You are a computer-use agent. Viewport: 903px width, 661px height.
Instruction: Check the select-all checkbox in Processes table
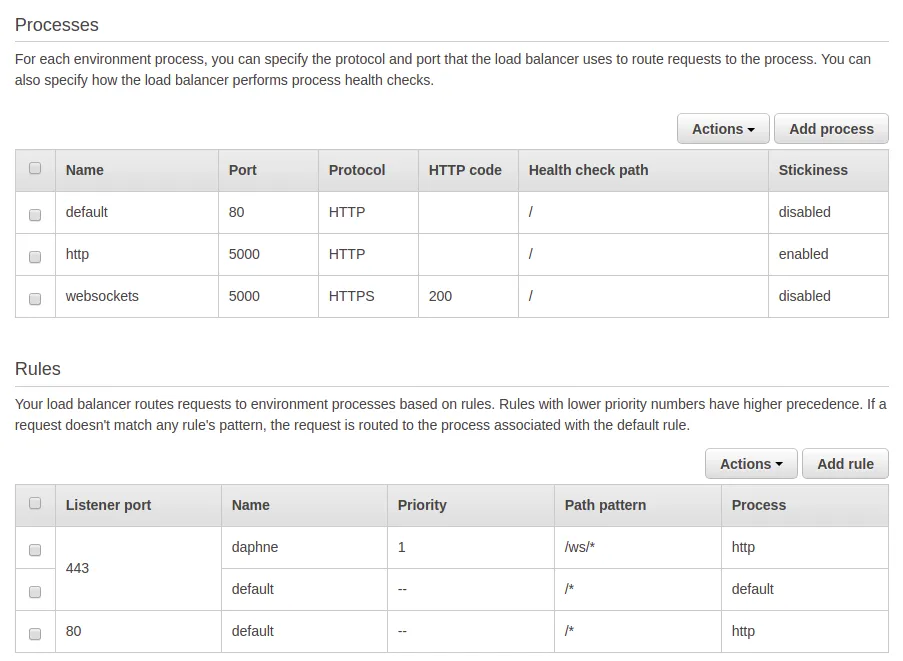pyautogui.click(x=35, y=169)
